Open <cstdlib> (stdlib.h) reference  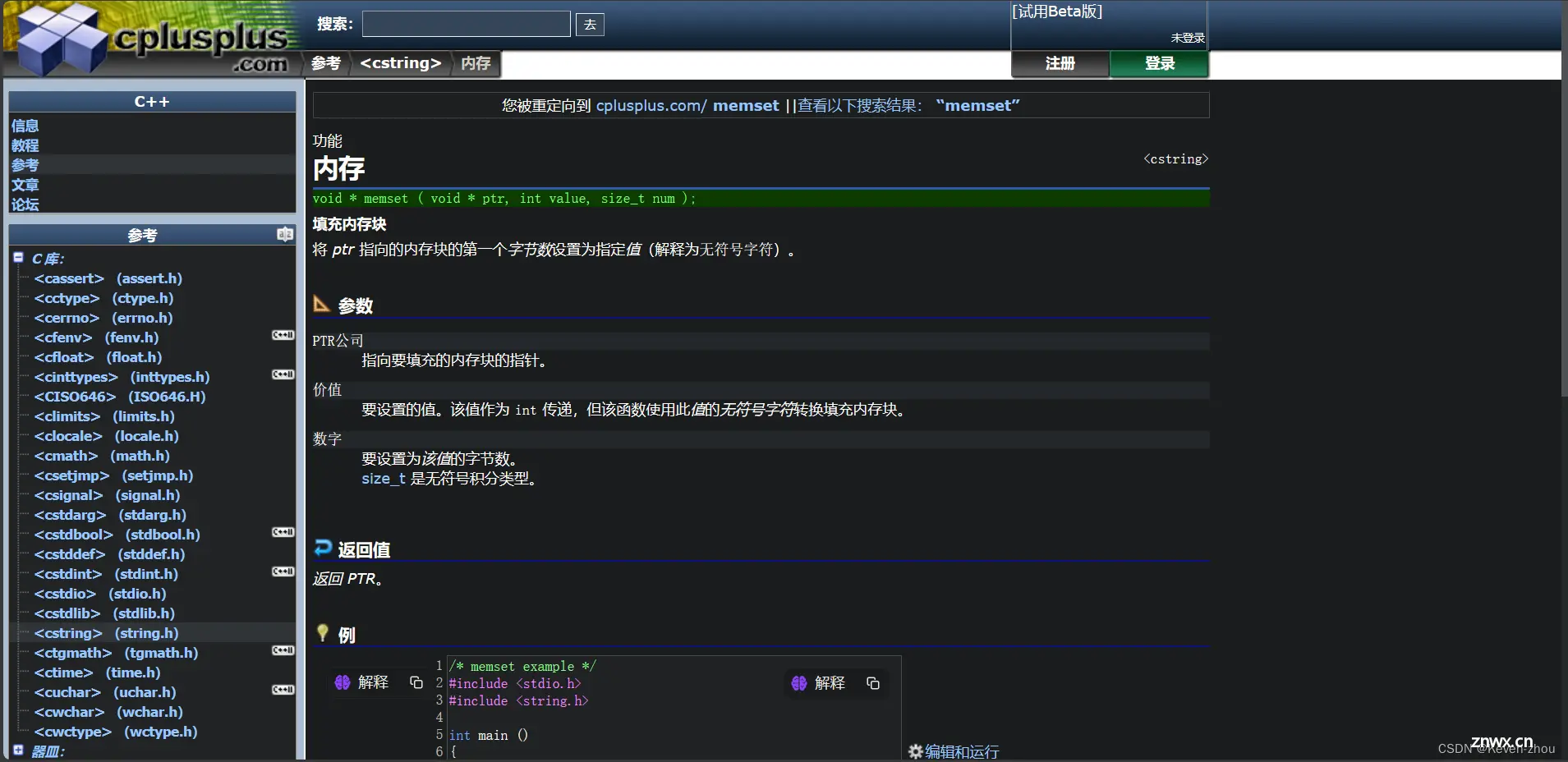[x=104, y=613]
